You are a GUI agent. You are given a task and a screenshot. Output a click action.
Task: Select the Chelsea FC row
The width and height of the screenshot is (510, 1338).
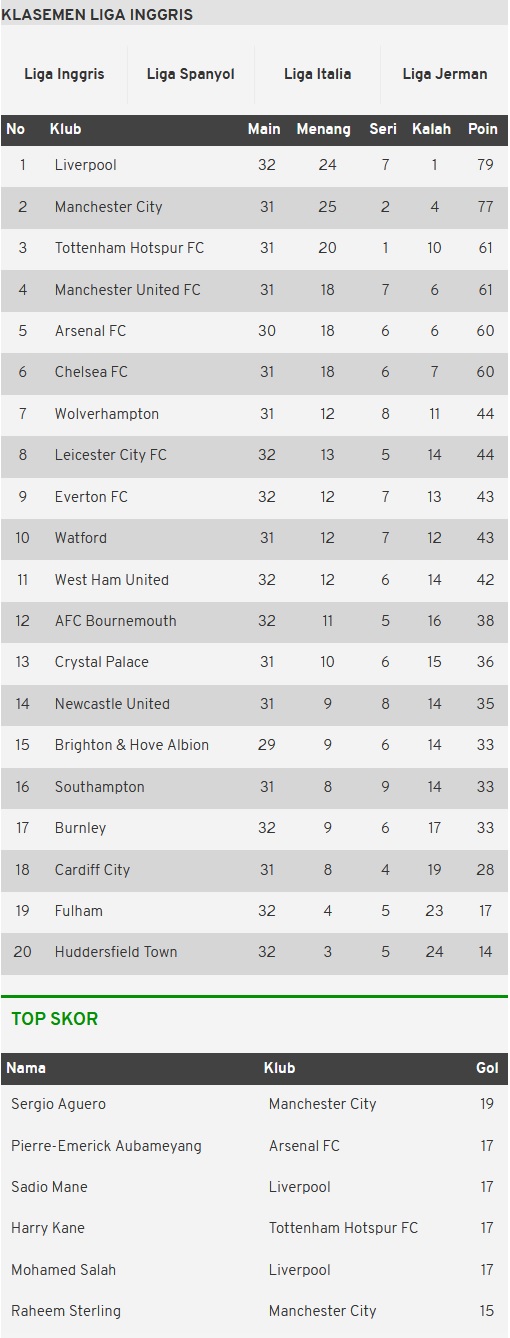254,372
